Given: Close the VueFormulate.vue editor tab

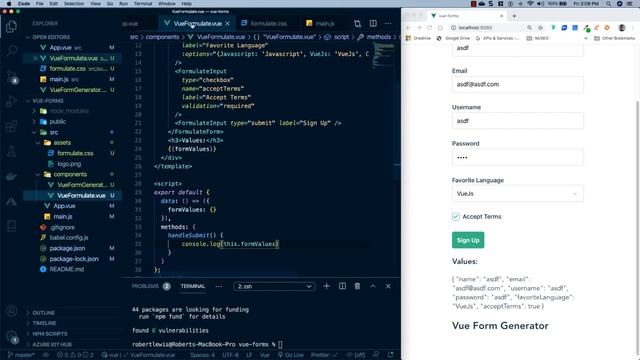Looking at the screenshot, I should click(227, 24).
